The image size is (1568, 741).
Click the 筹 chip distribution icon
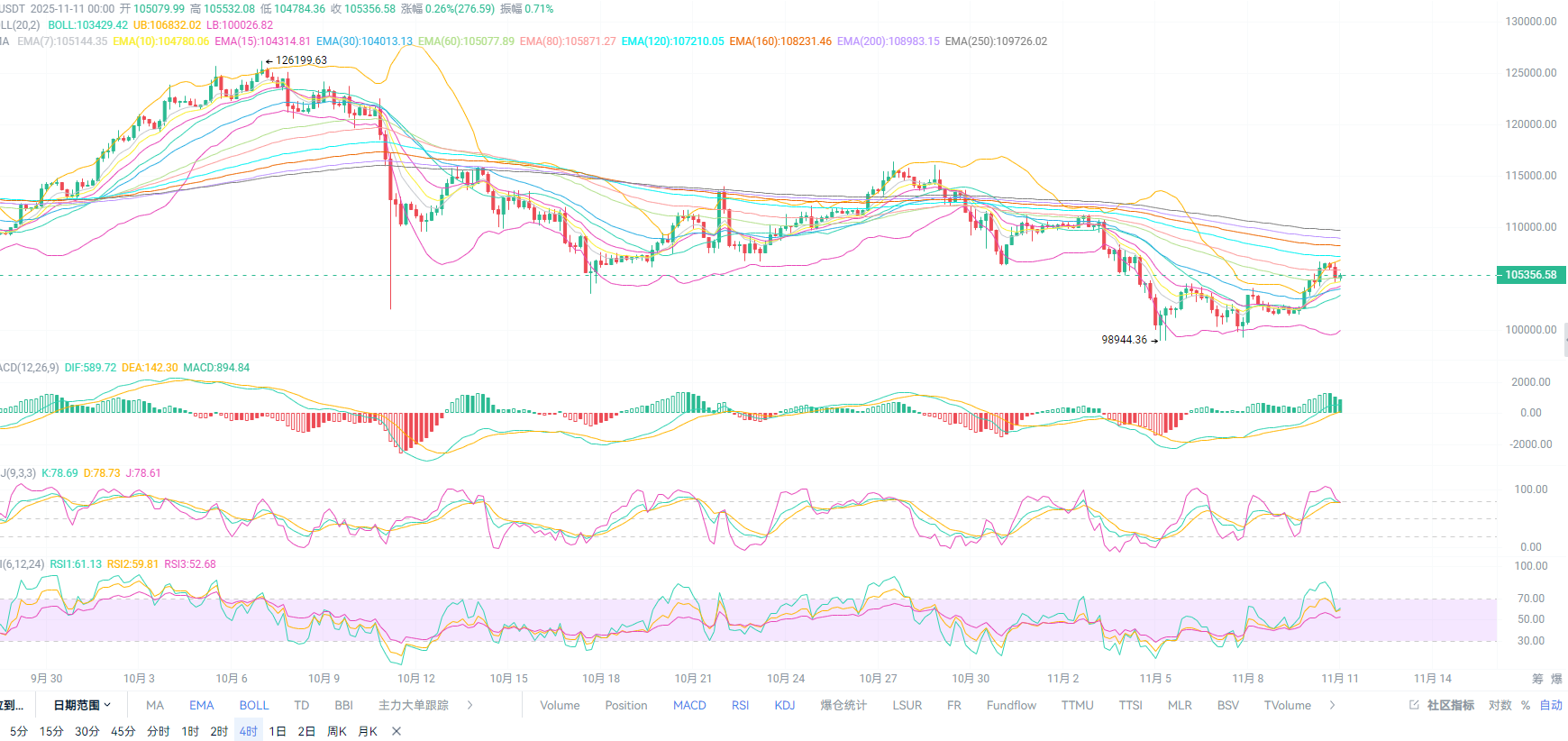(1537, 679)
